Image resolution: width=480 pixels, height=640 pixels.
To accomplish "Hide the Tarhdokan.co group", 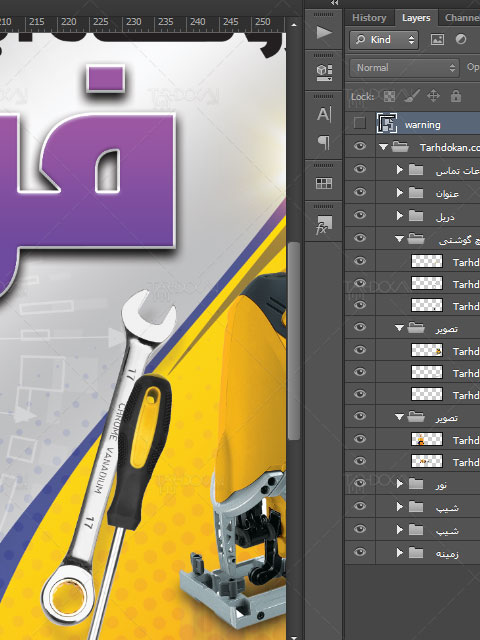I will [x=360, y=146].
